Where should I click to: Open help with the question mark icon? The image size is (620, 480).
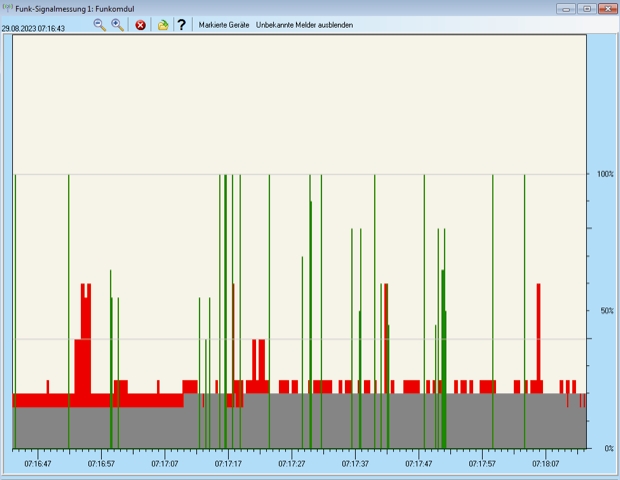[181, 24]
